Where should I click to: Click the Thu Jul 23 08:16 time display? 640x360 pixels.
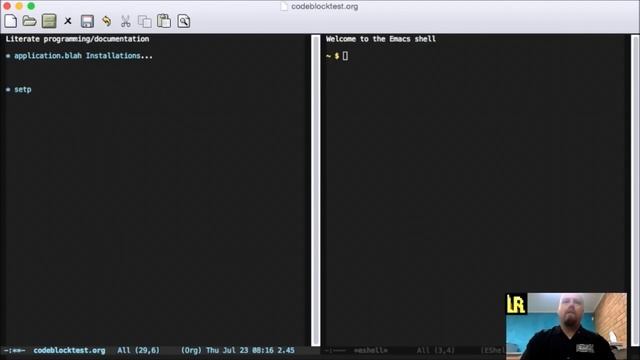[240, 350]
